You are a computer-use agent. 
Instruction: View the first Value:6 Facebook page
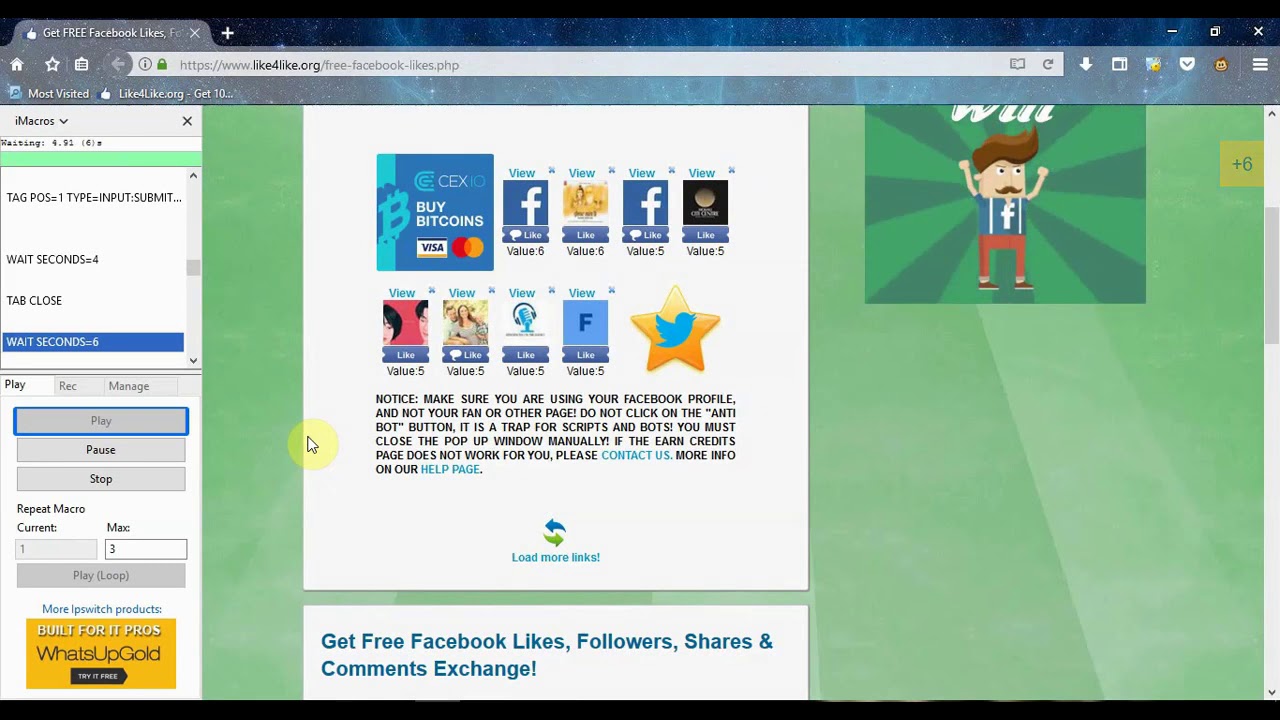(x=521, y=173)
